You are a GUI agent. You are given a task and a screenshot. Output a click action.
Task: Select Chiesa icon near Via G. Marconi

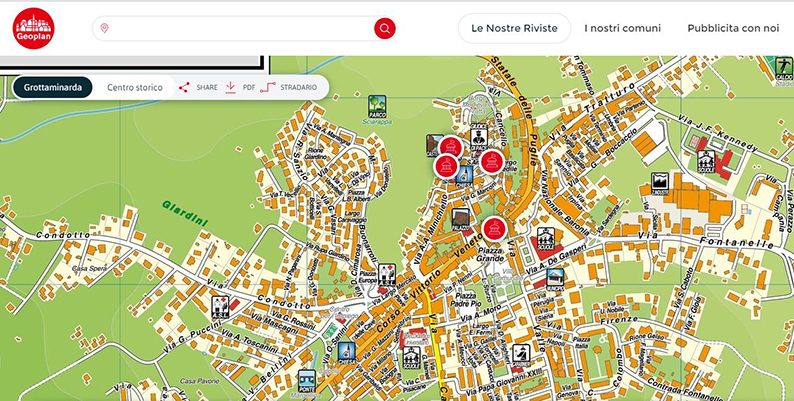pos(464,177)
